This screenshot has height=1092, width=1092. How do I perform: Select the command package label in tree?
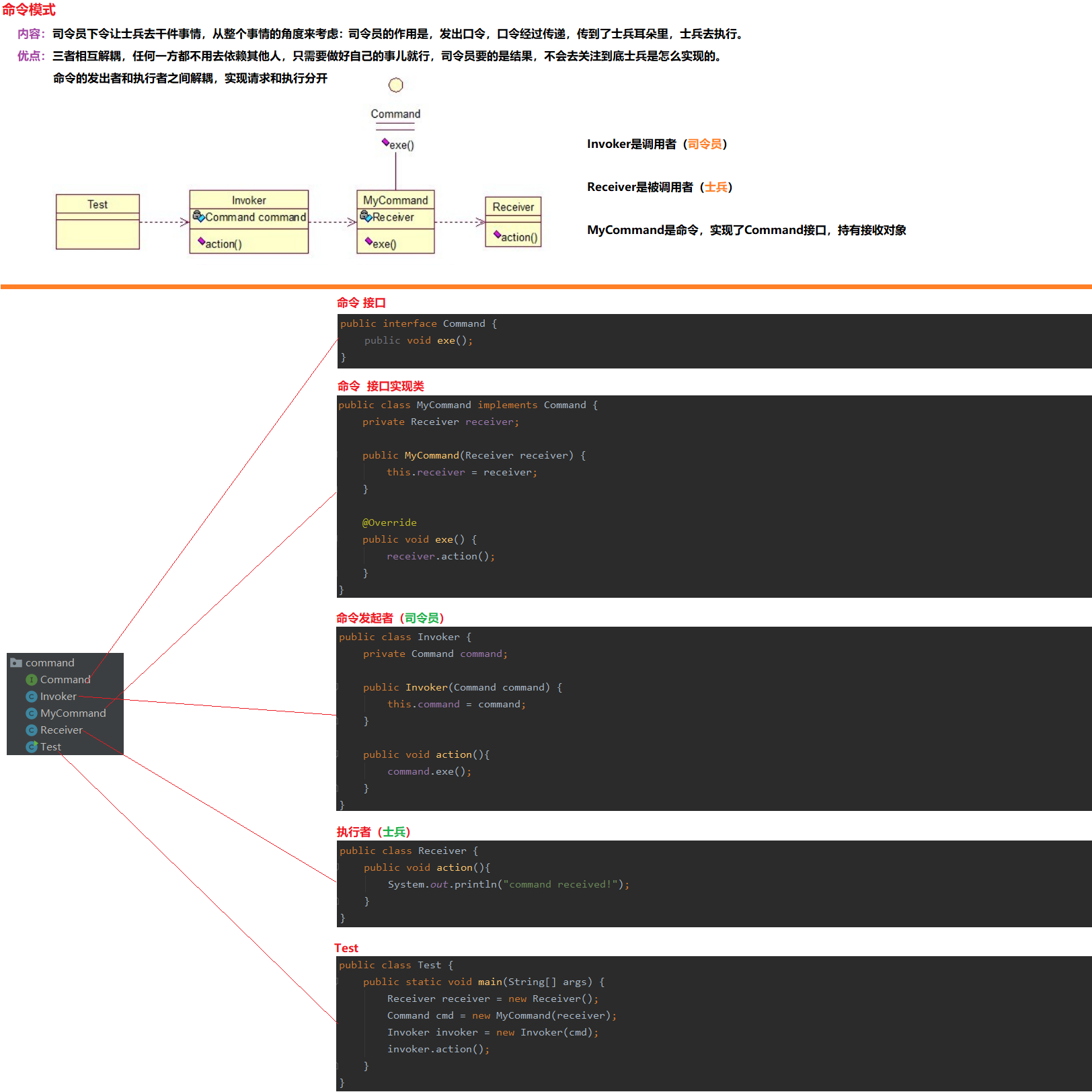tap(50, 663)
